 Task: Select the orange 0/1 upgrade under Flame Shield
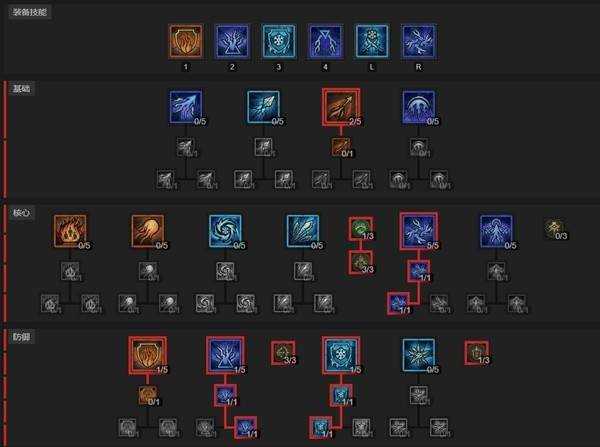click(148, 396)
